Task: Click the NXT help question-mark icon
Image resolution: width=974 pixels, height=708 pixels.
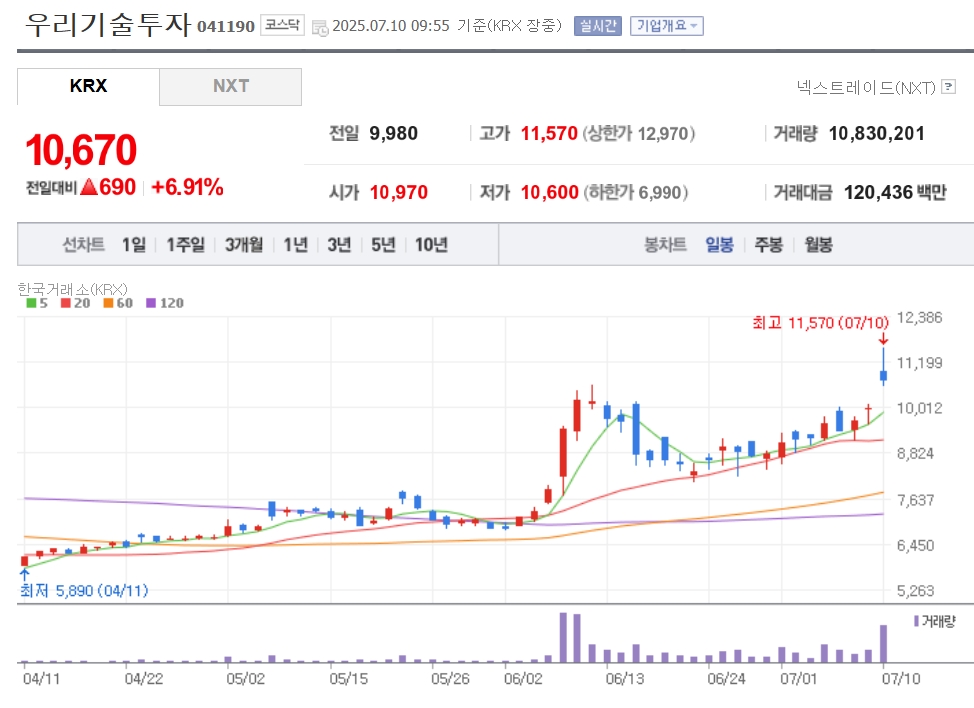Action: (x=949, y=86)
